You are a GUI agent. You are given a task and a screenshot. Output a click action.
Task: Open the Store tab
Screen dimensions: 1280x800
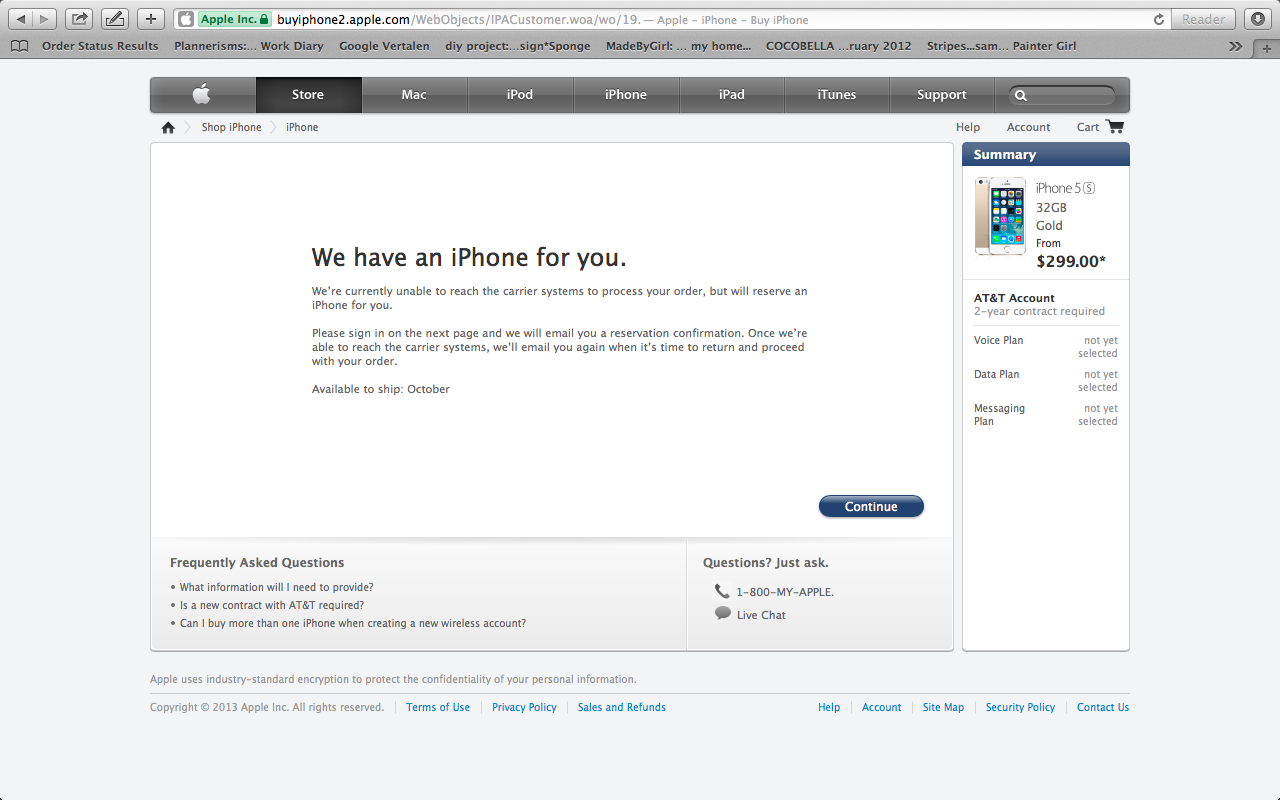click(x=308, y=95)
